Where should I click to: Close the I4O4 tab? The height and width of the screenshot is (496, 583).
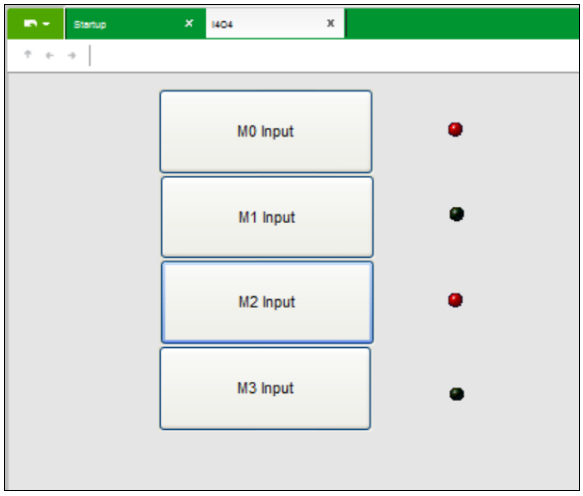[330, 23]
